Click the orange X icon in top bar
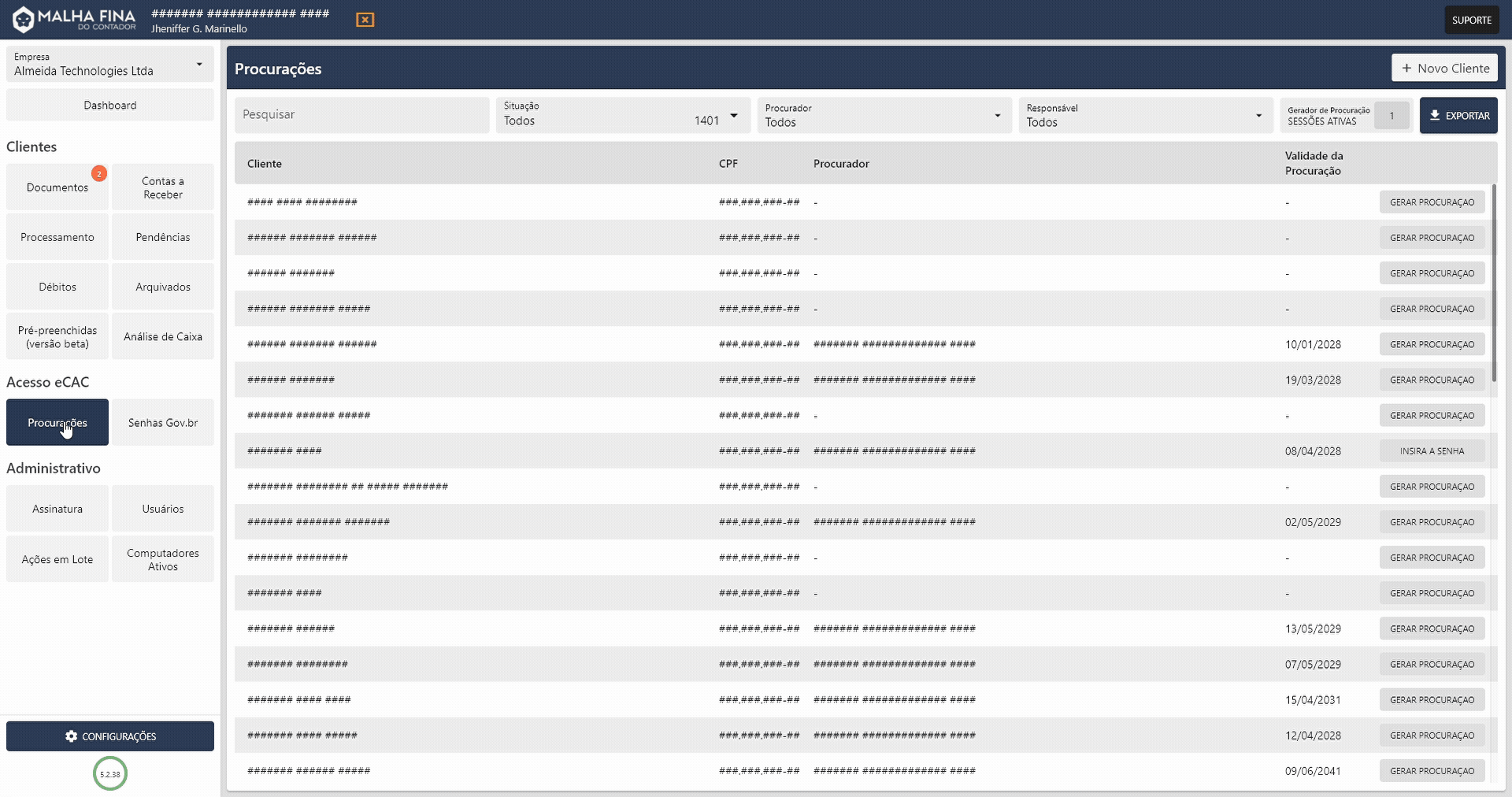This screenshot has width=1512, height=797. tap(365, 19)
